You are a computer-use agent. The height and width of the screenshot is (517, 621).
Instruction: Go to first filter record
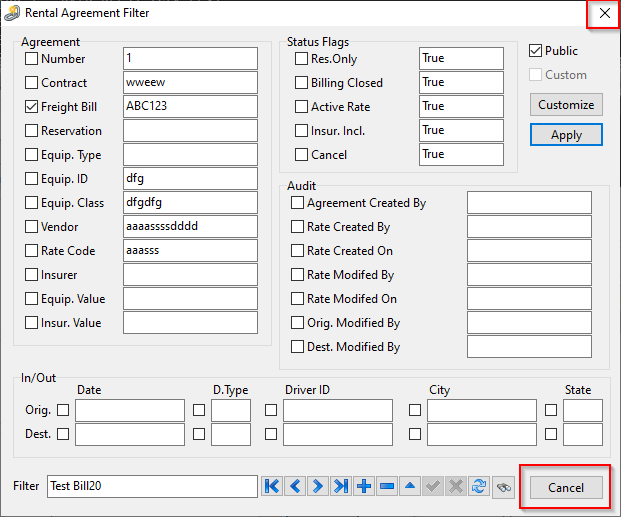pyautogui.click(x=272, y=486)
